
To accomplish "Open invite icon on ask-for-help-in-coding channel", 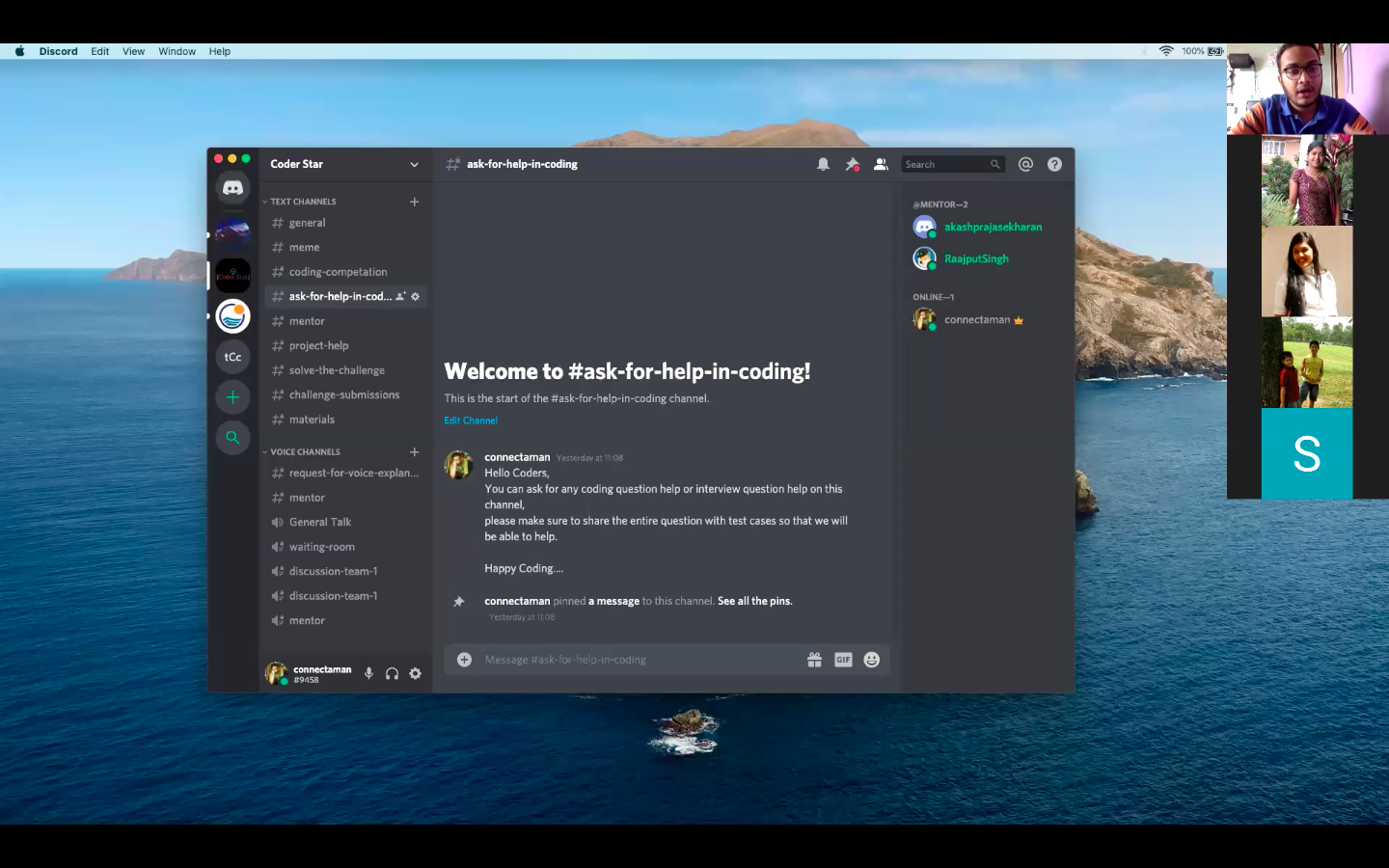I will (x=400, y=296).
